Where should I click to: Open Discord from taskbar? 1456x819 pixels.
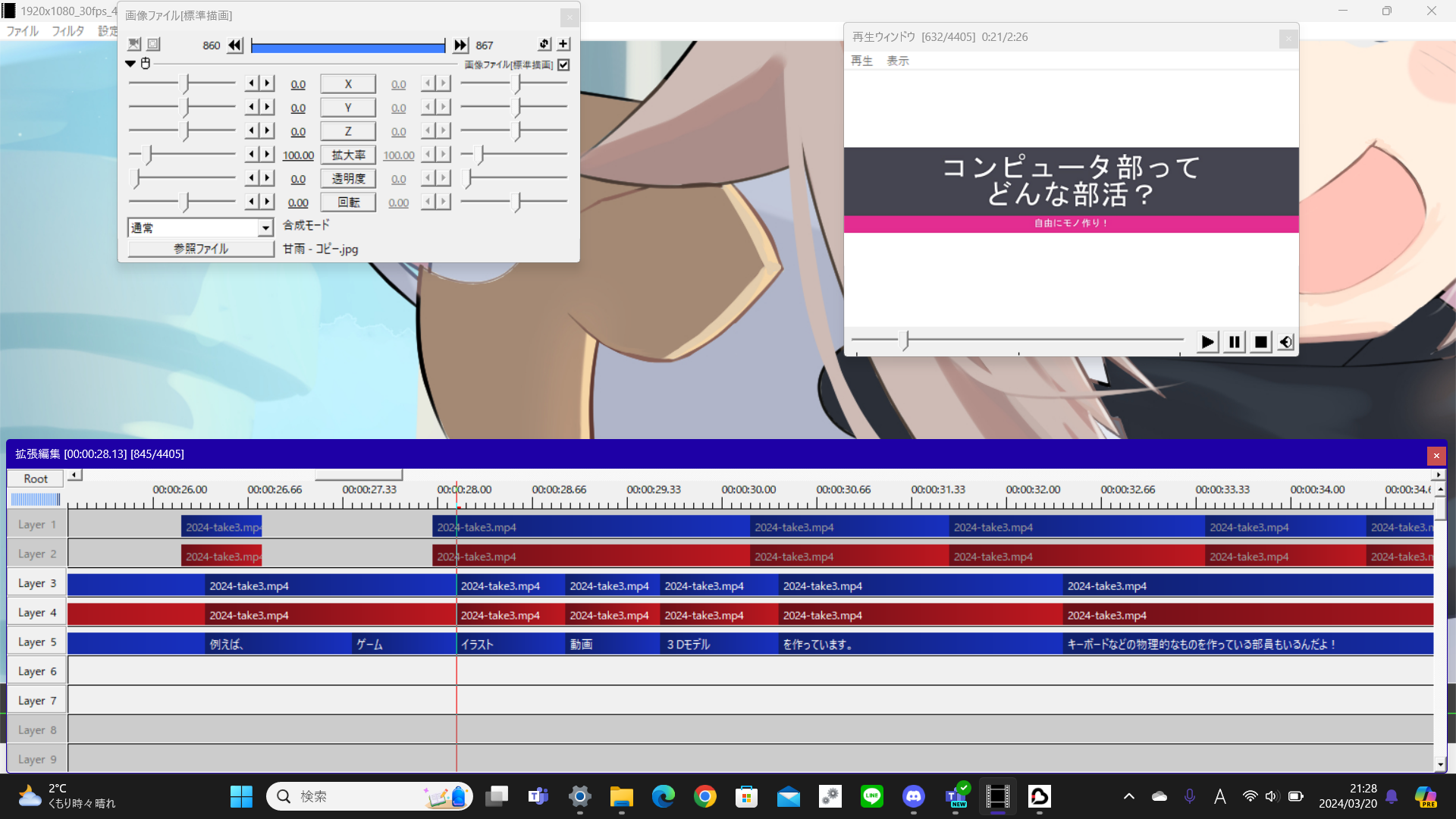coord(914,796)
